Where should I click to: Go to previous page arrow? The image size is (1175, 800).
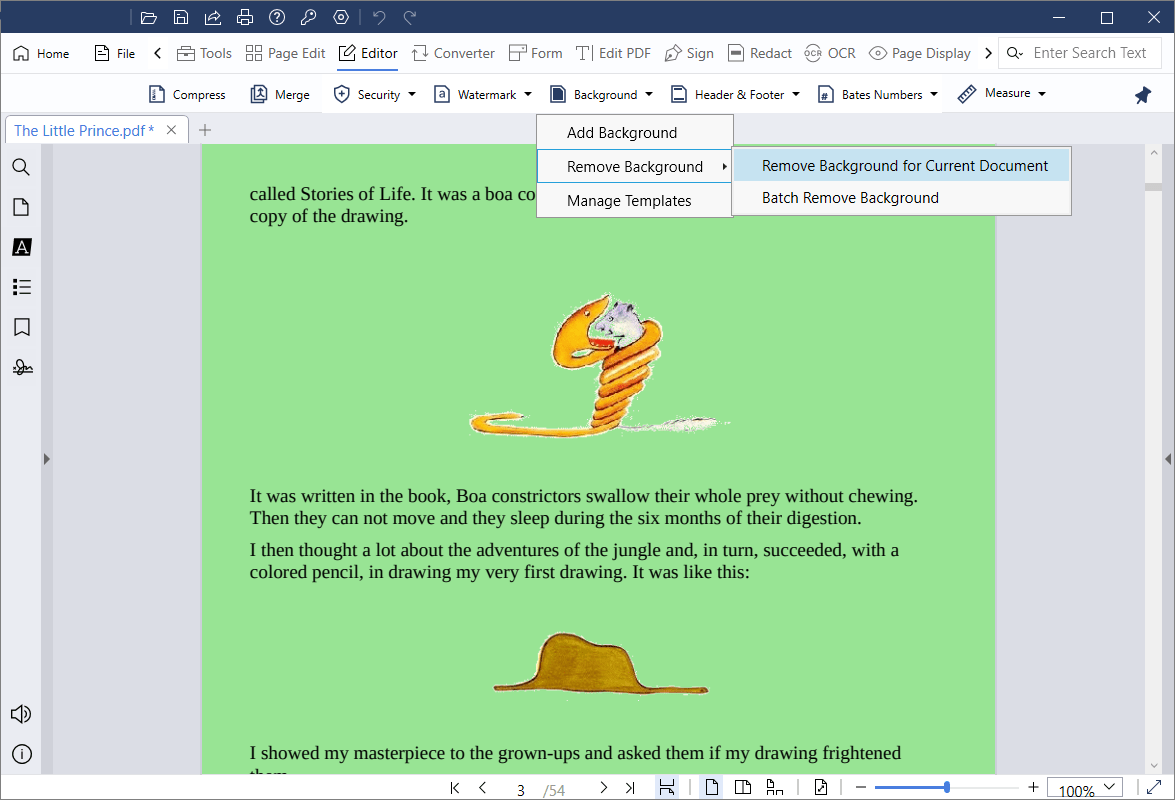[483, 787]
